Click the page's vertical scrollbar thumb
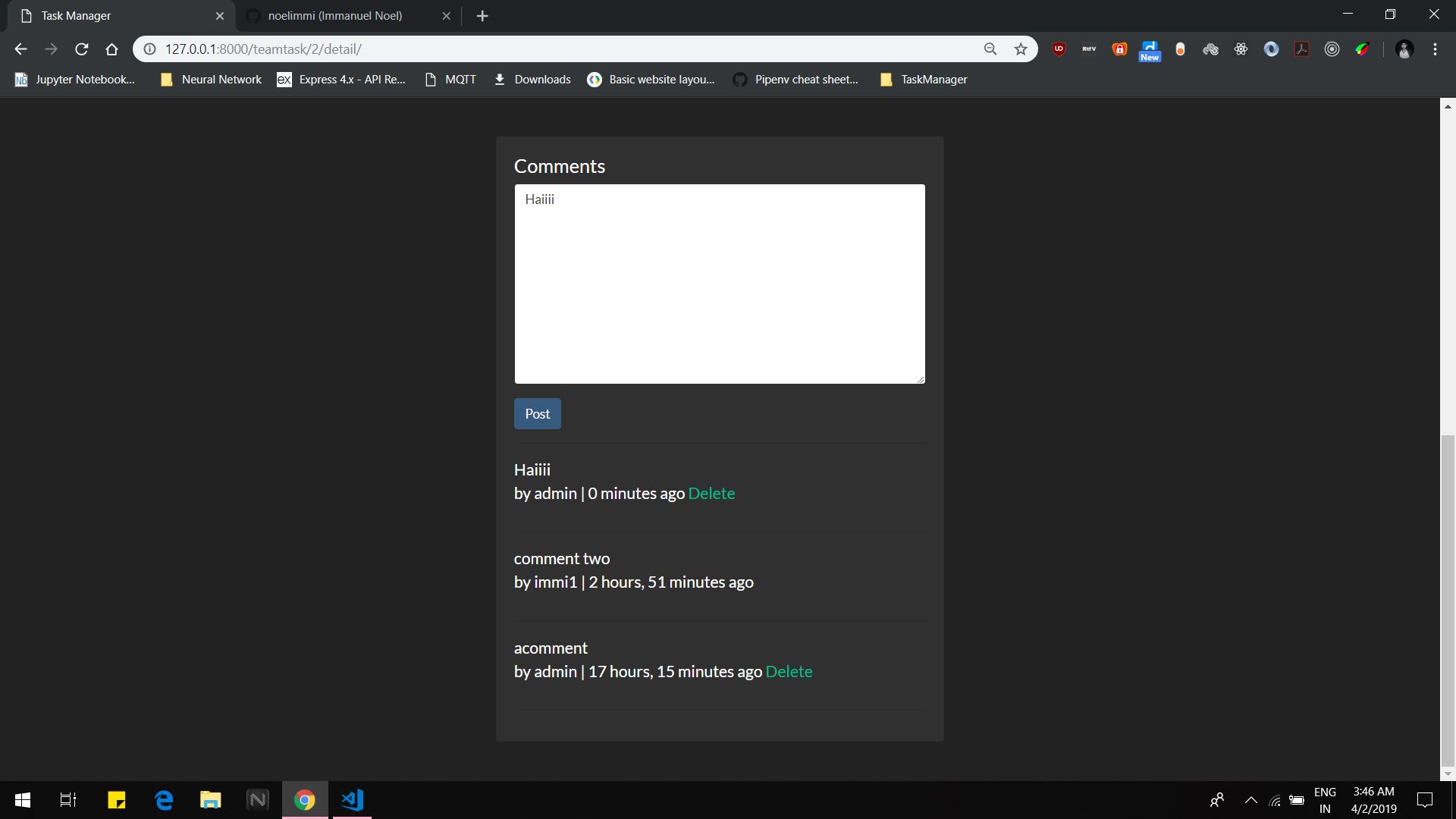 (x=1448, y=601)
